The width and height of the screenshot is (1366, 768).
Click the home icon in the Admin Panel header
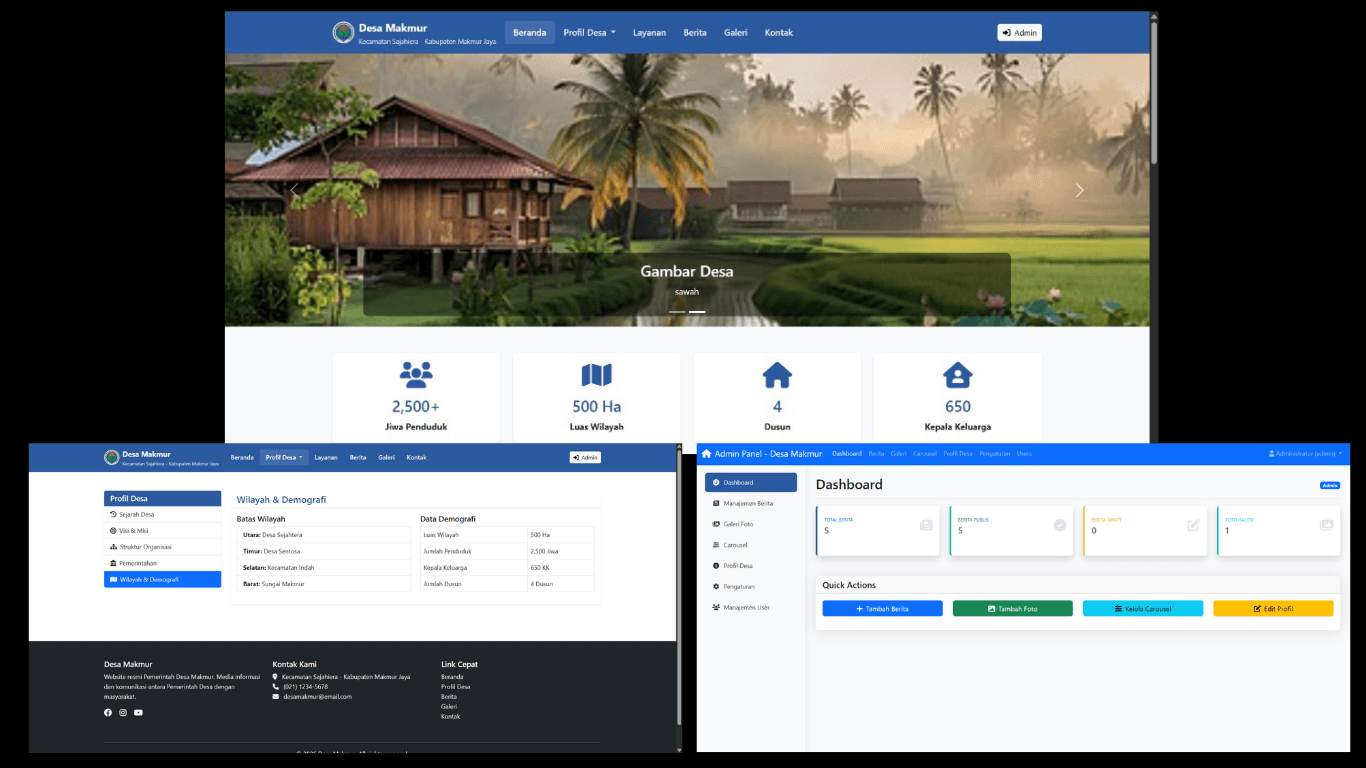[x=707, y=454]
